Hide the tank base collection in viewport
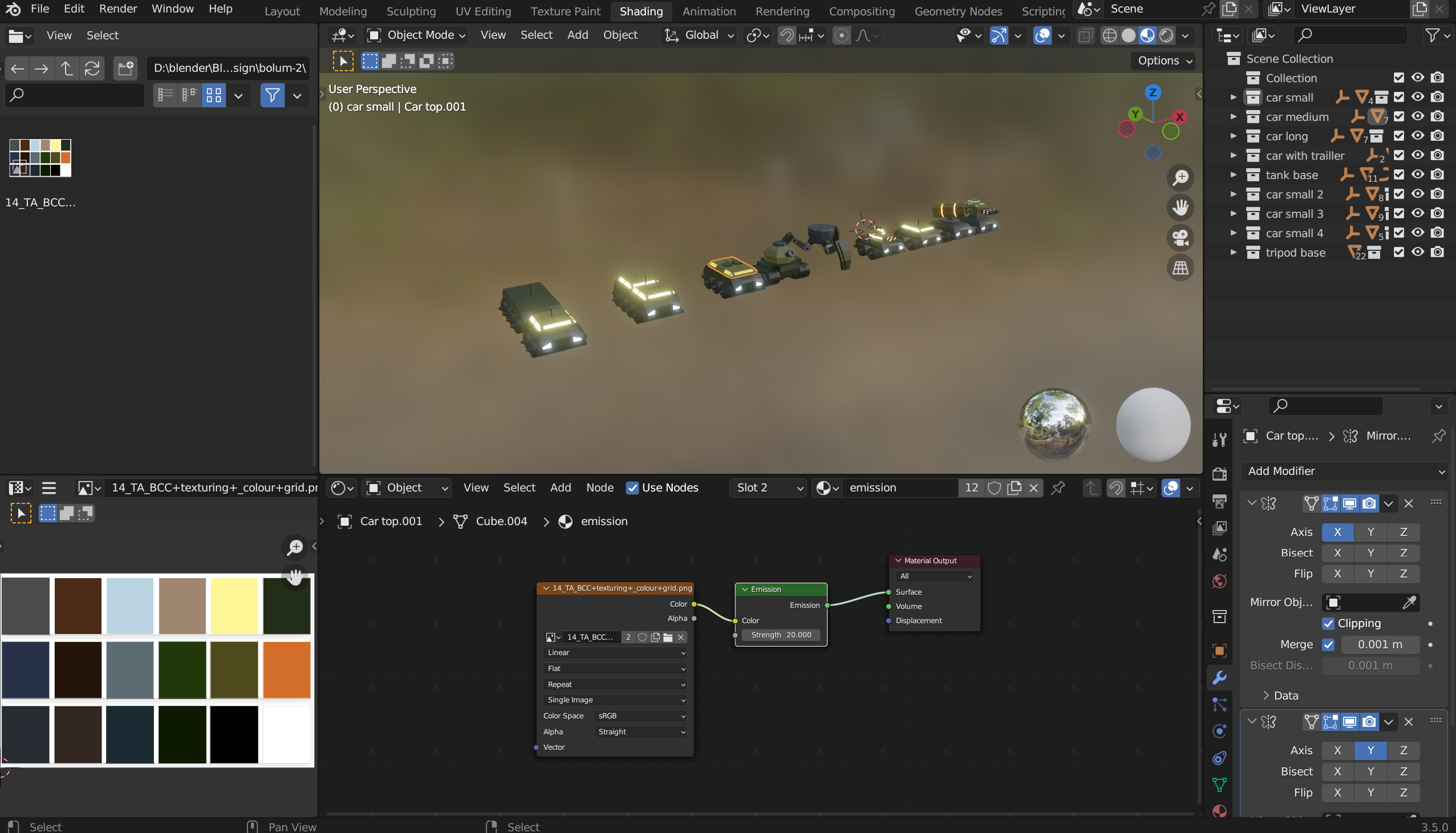 1418,175
